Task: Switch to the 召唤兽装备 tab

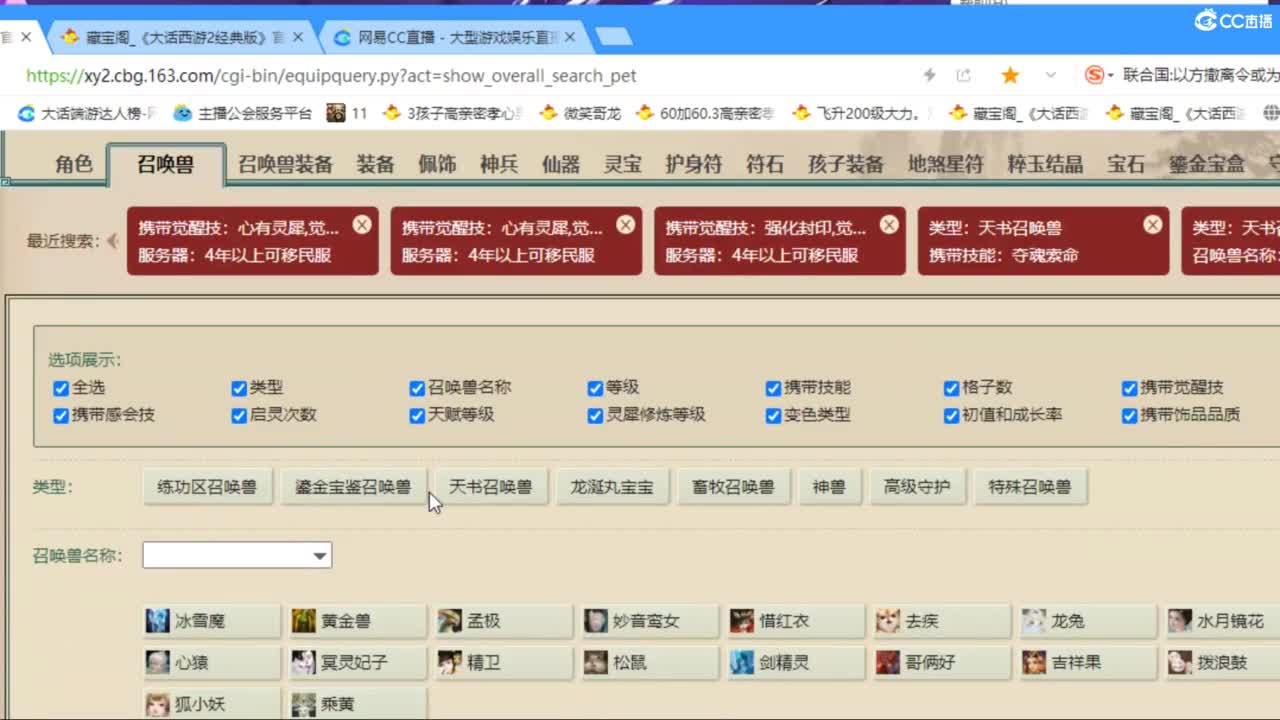Action: (285, 164)
